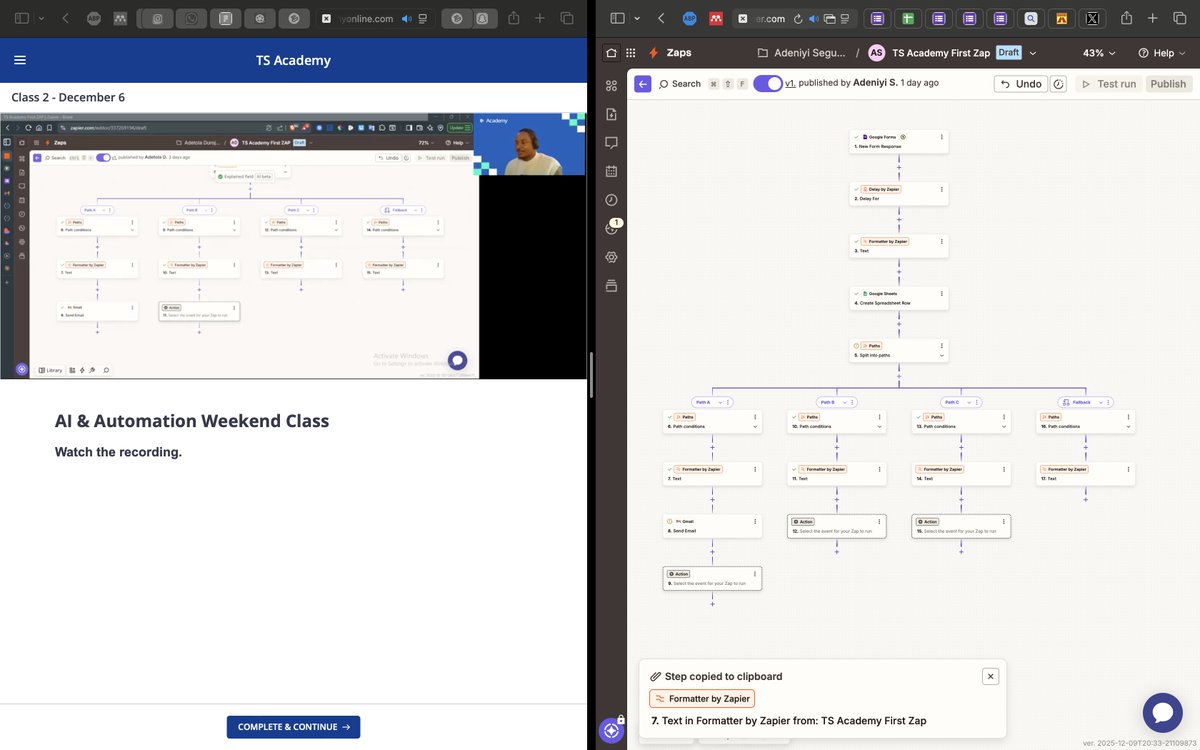The width and height of the screenshot is (1200, 750).
Task: Open the history clock icon in Zapier sidebar
Action: [612, 200]
